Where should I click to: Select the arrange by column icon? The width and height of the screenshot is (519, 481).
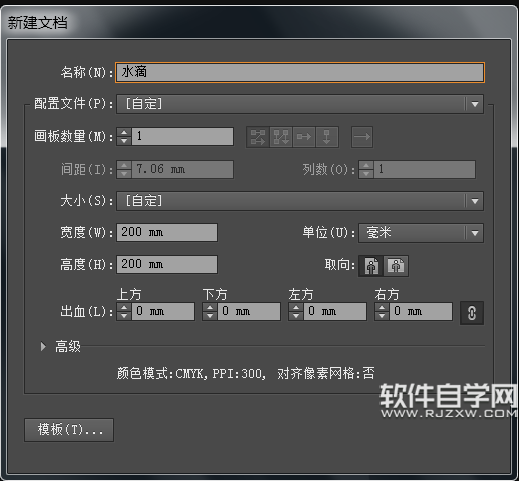327,137
